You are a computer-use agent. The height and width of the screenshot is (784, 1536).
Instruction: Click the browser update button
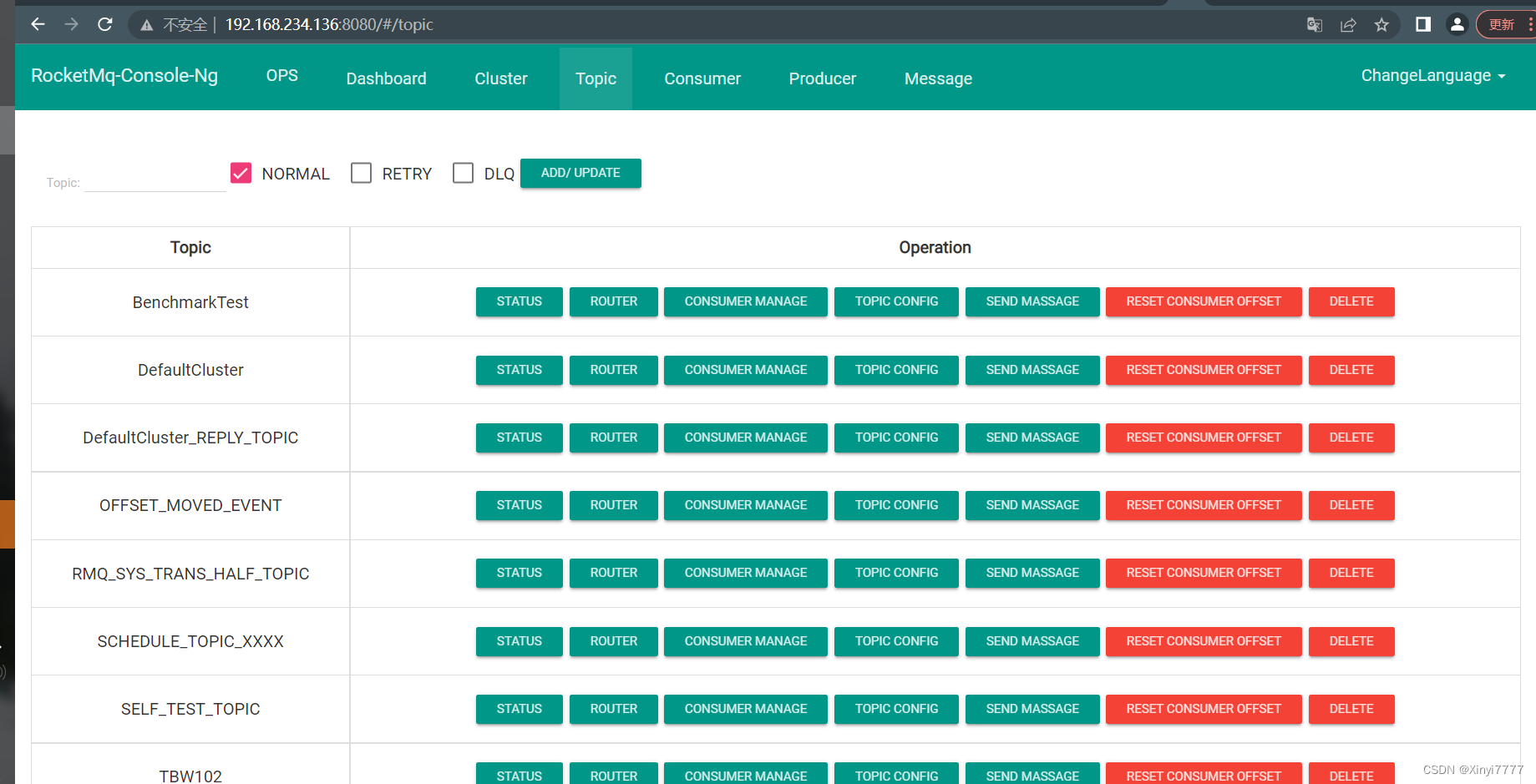[1503, 24]
